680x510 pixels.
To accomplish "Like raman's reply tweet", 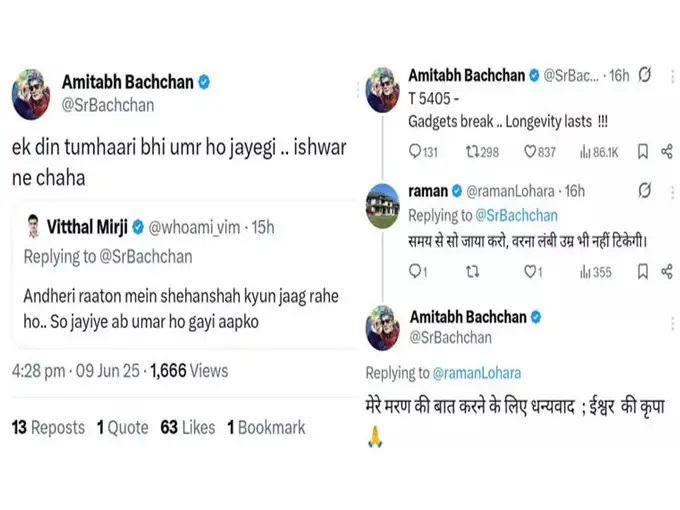I will [x=531, y=271].
